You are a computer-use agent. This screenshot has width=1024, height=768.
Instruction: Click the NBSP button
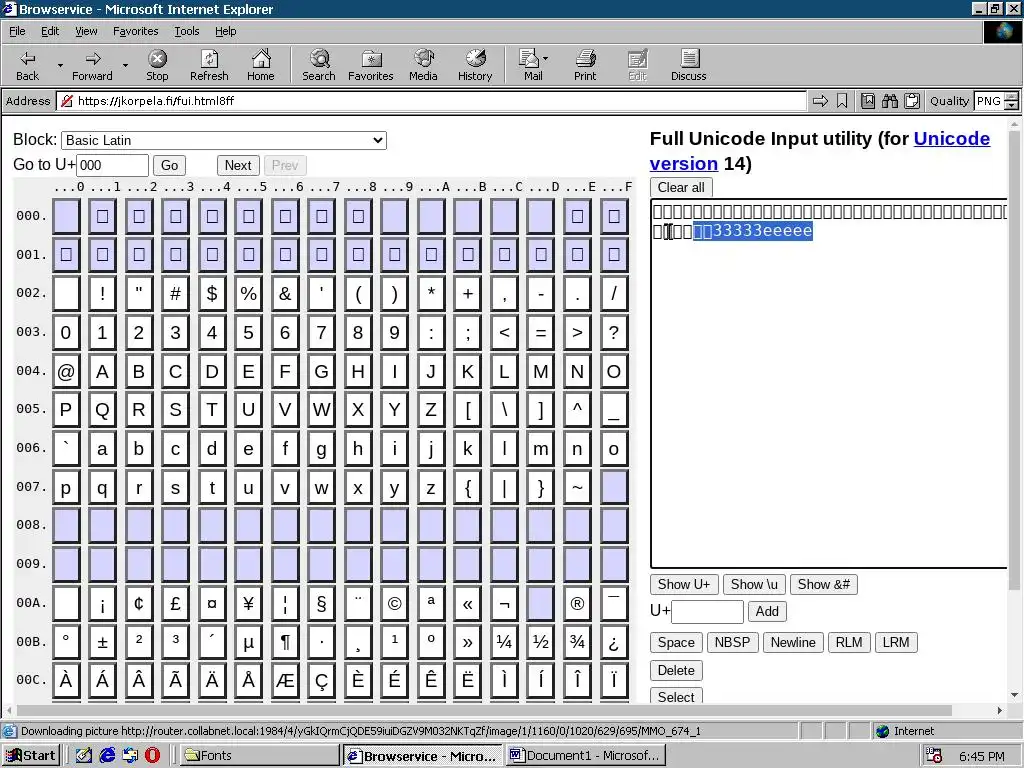click(x=732, y=643)
